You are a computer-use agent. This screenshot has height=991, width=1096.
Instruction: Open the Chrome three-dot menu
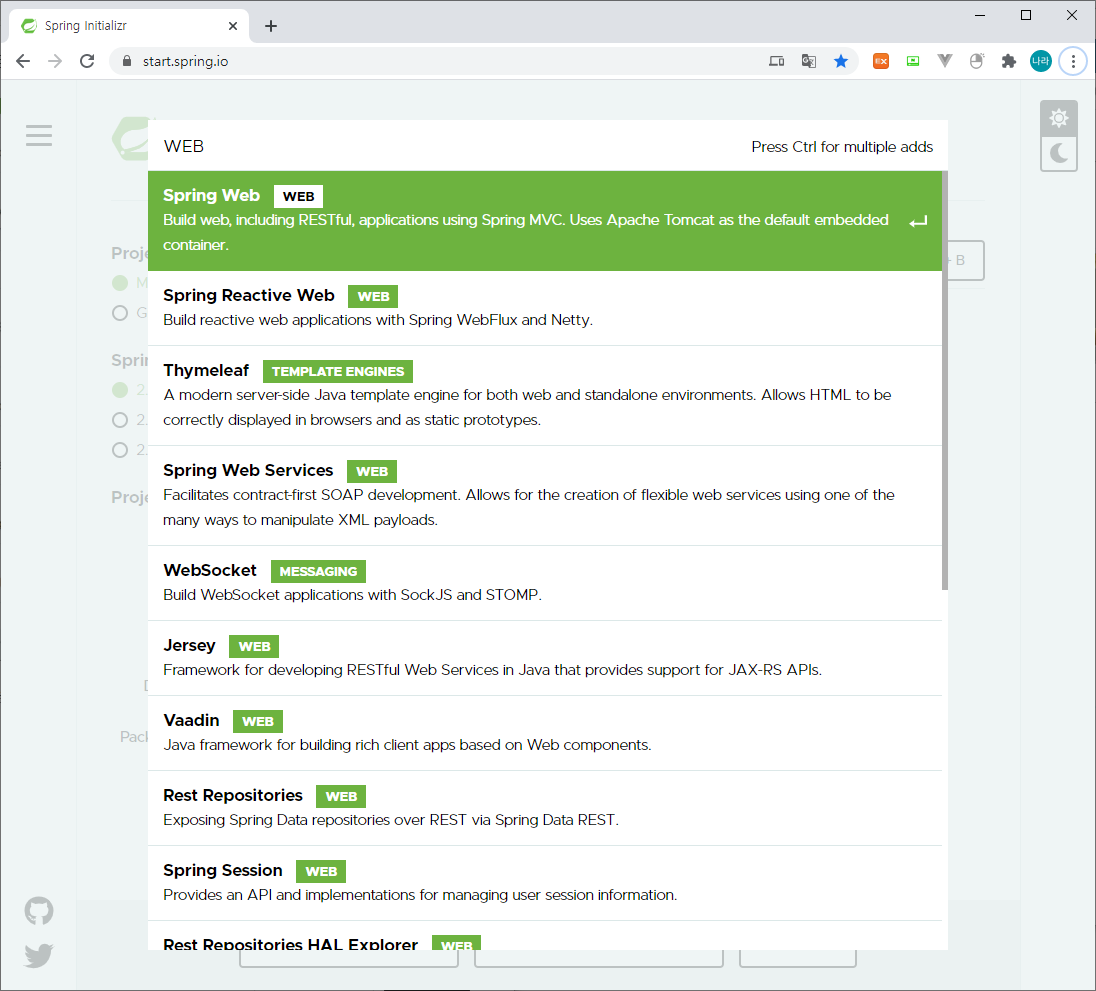1073,62
